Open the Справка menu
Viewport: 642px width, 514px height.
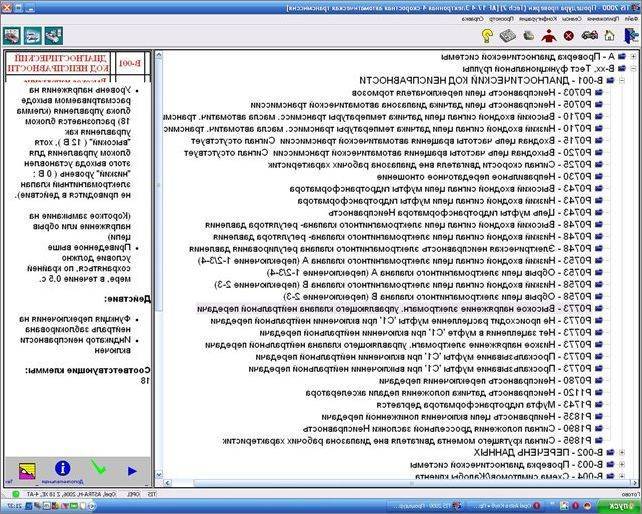[473, 19]
